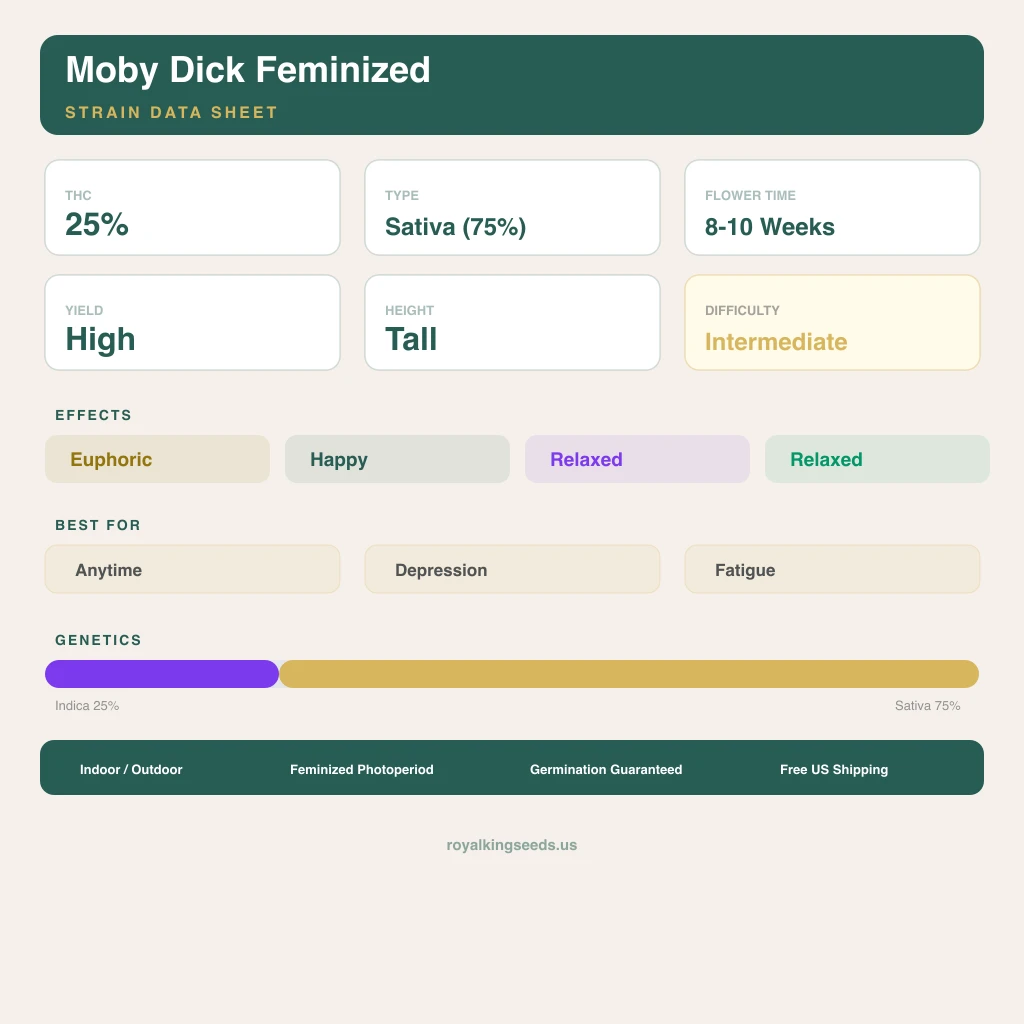Click the Moby Dick Feminized title

[x=248, y=70]
